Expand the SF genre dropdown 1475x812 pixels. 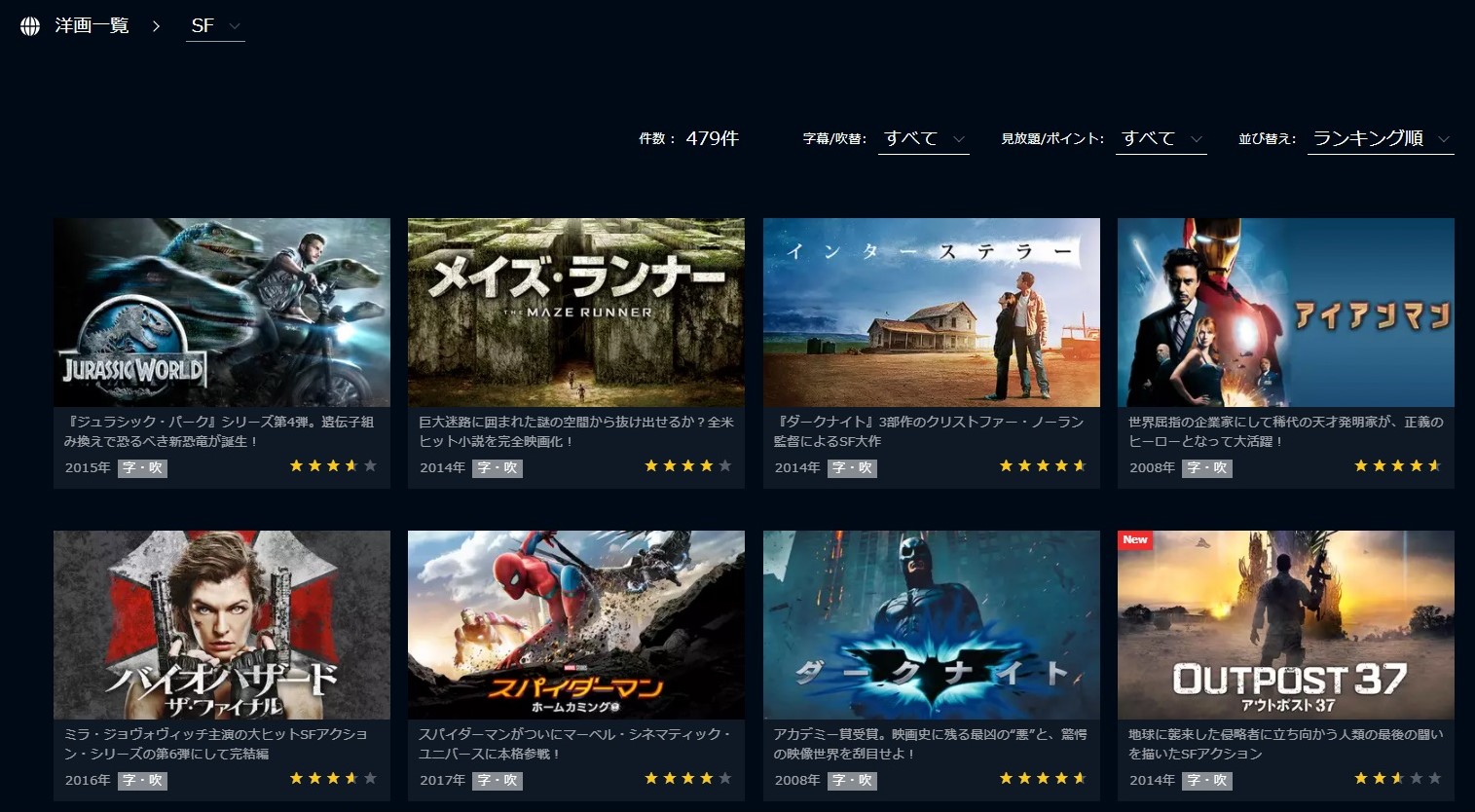click(215, 26)
